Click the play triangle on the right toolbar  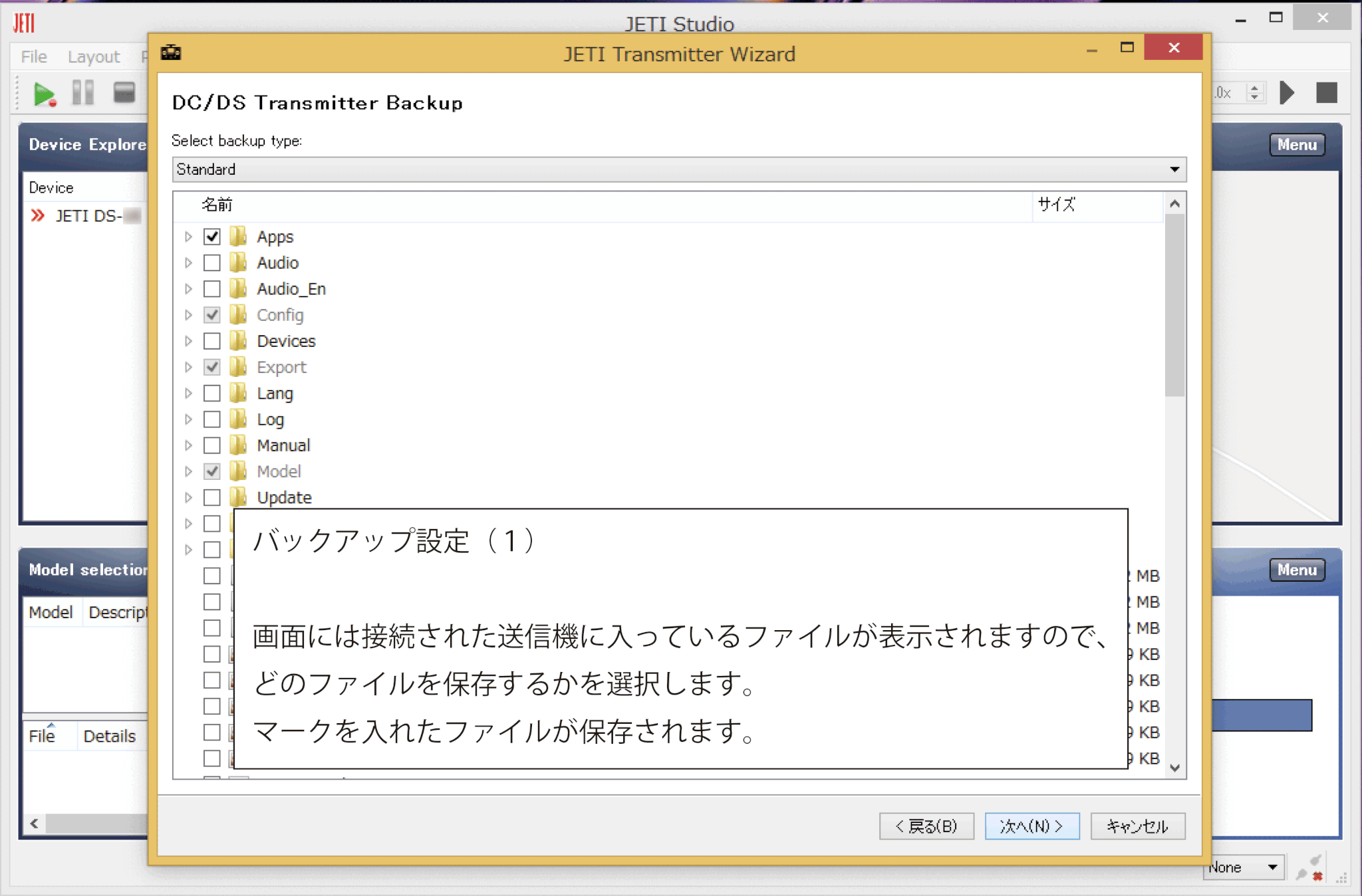tap(1288, 92)
